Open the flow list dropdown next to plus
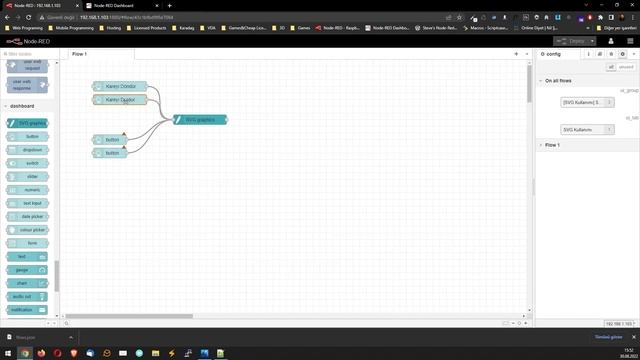Image resolution: width=640 pixels, height=360 pixels. tap(527, 54)
